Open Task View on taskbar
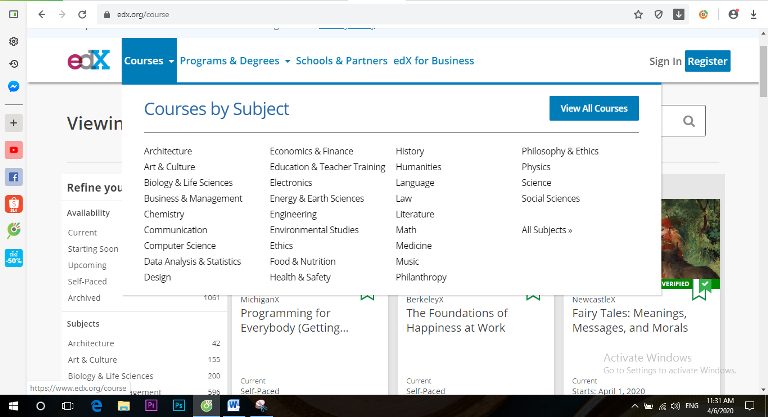768x417 pixels. [68, 406]
